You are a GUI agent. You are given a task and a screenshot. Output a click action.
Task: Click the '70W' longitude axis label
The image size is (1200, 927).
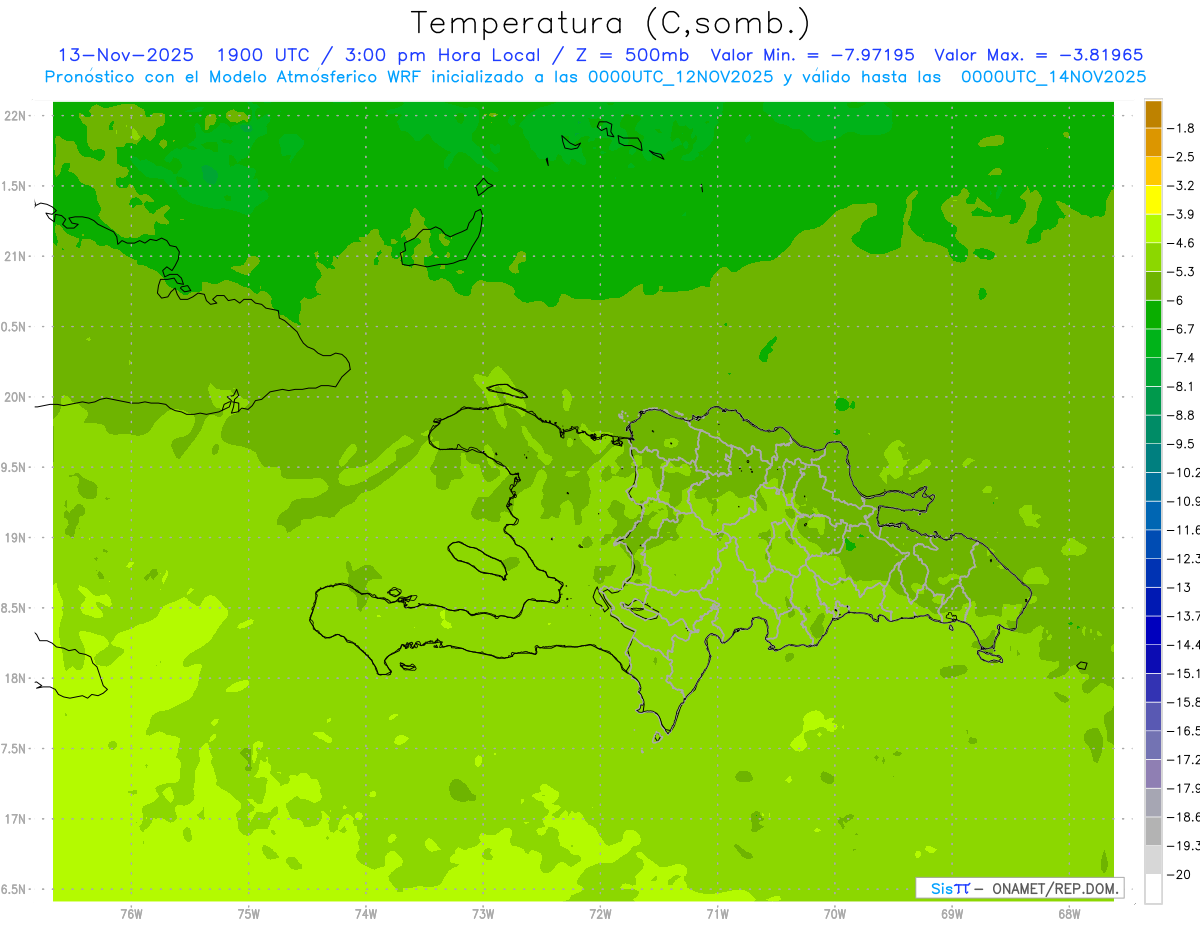click(835, 913)
